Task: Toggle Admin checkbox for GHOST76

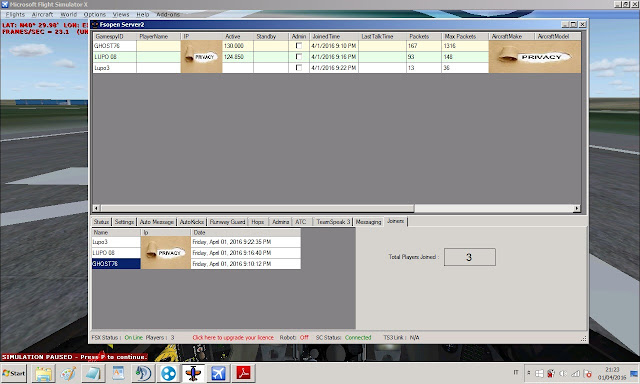Action: [x=299, y=46]
